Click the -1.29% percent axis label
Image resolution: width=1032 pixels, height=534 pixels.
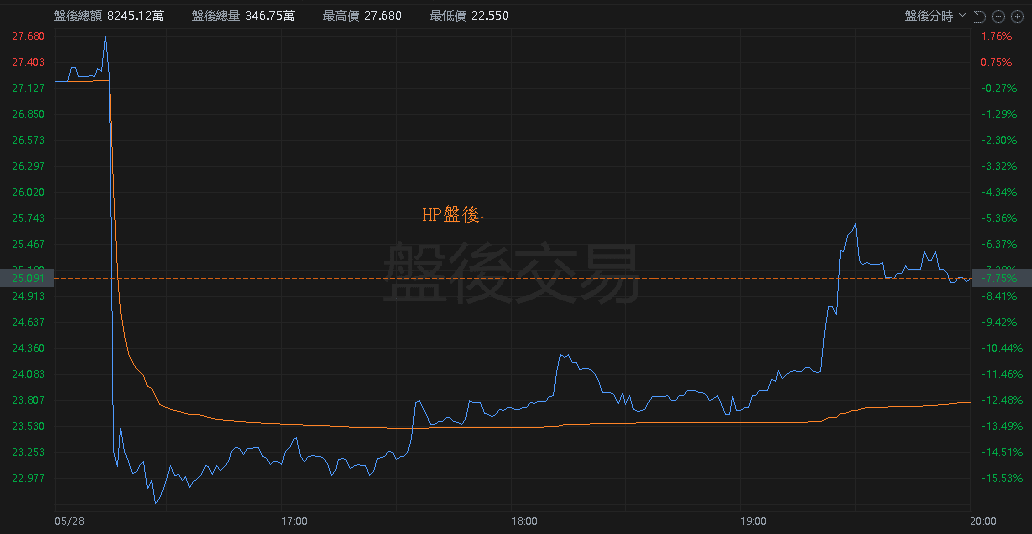point(998,114)
